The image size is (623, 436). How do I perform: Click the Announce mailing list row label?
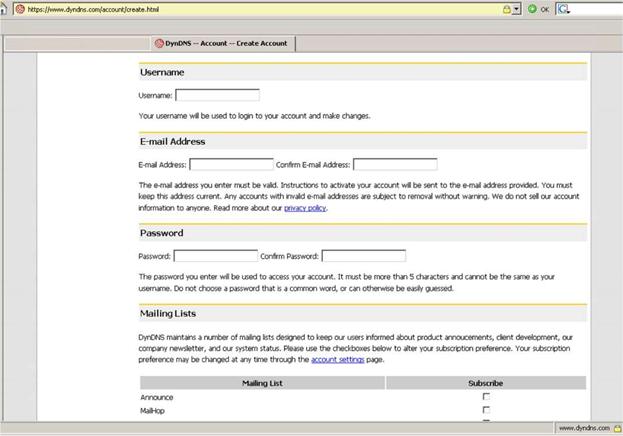(157, 397)
